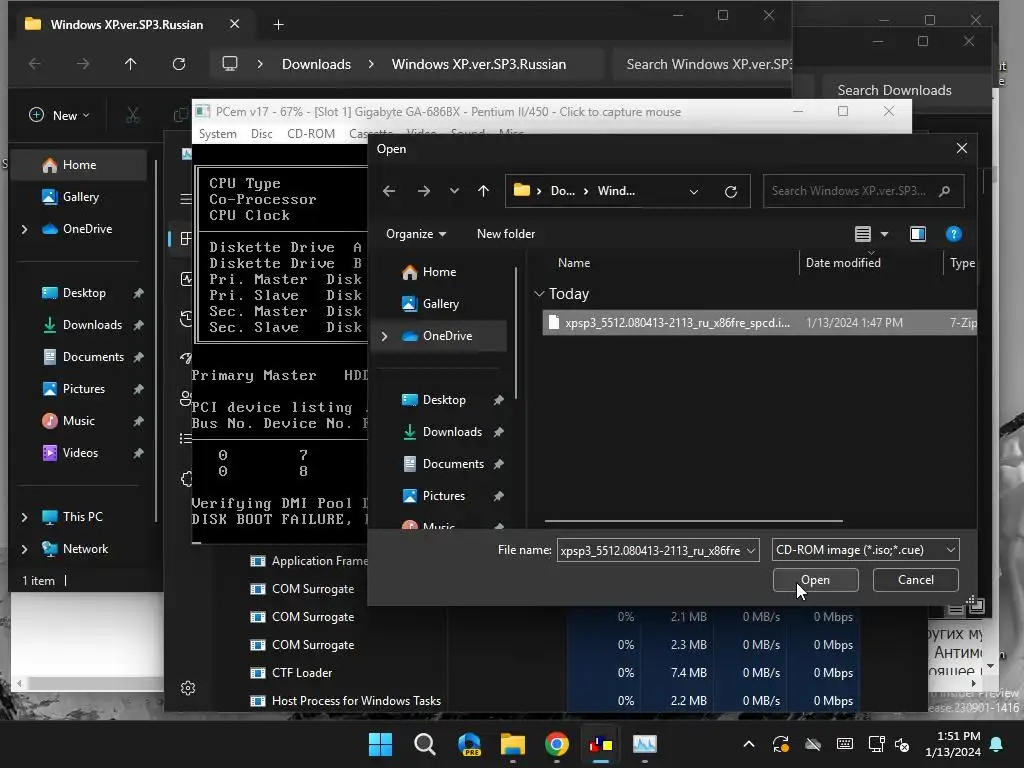Switch to PCem taskbar icon
The height and width of the screenshot is (768, 1024).
tap(600, 744)
